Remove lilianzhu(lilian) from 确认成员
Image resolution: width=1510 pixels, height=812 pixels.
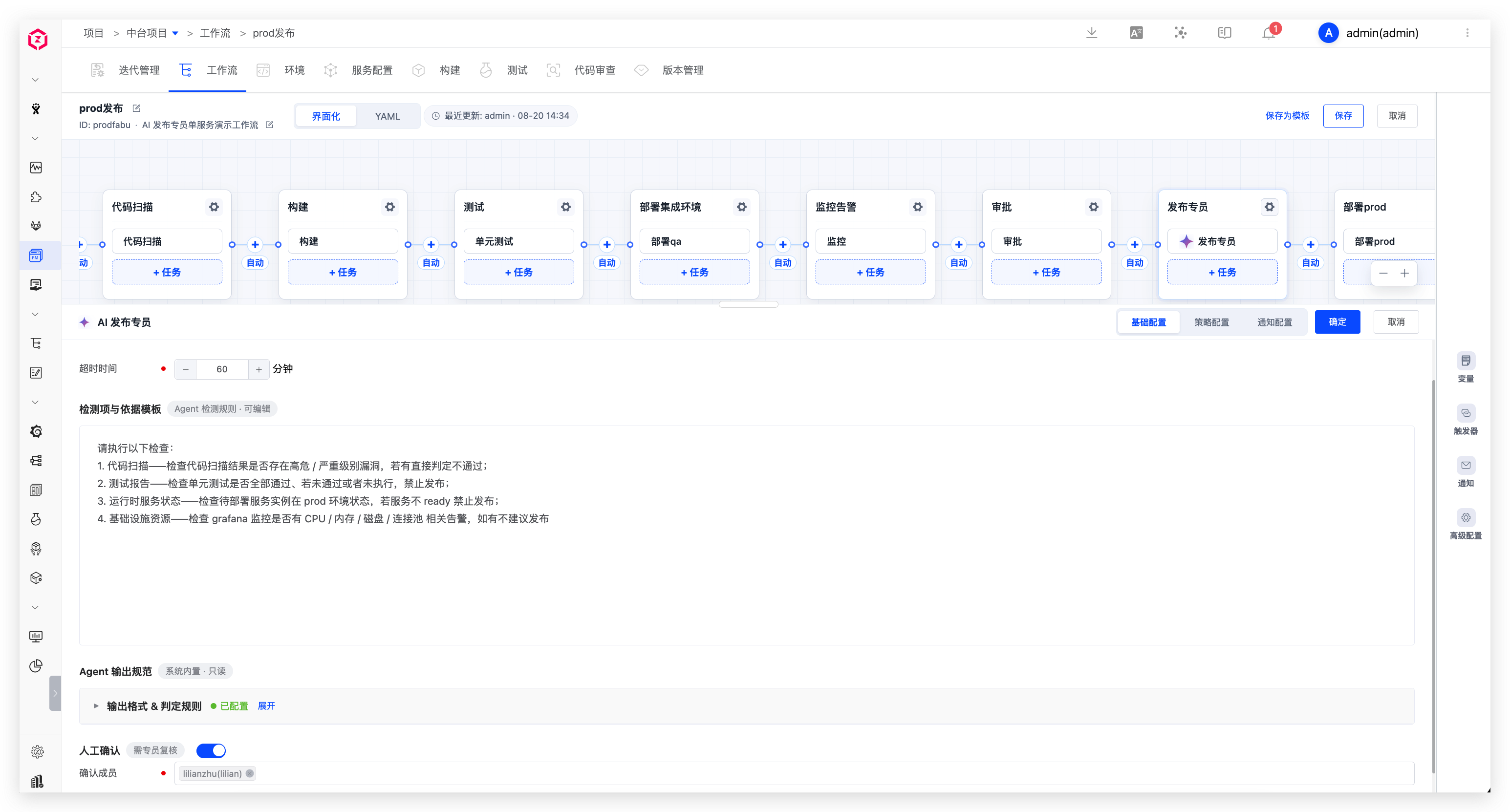tap(250, 773)
